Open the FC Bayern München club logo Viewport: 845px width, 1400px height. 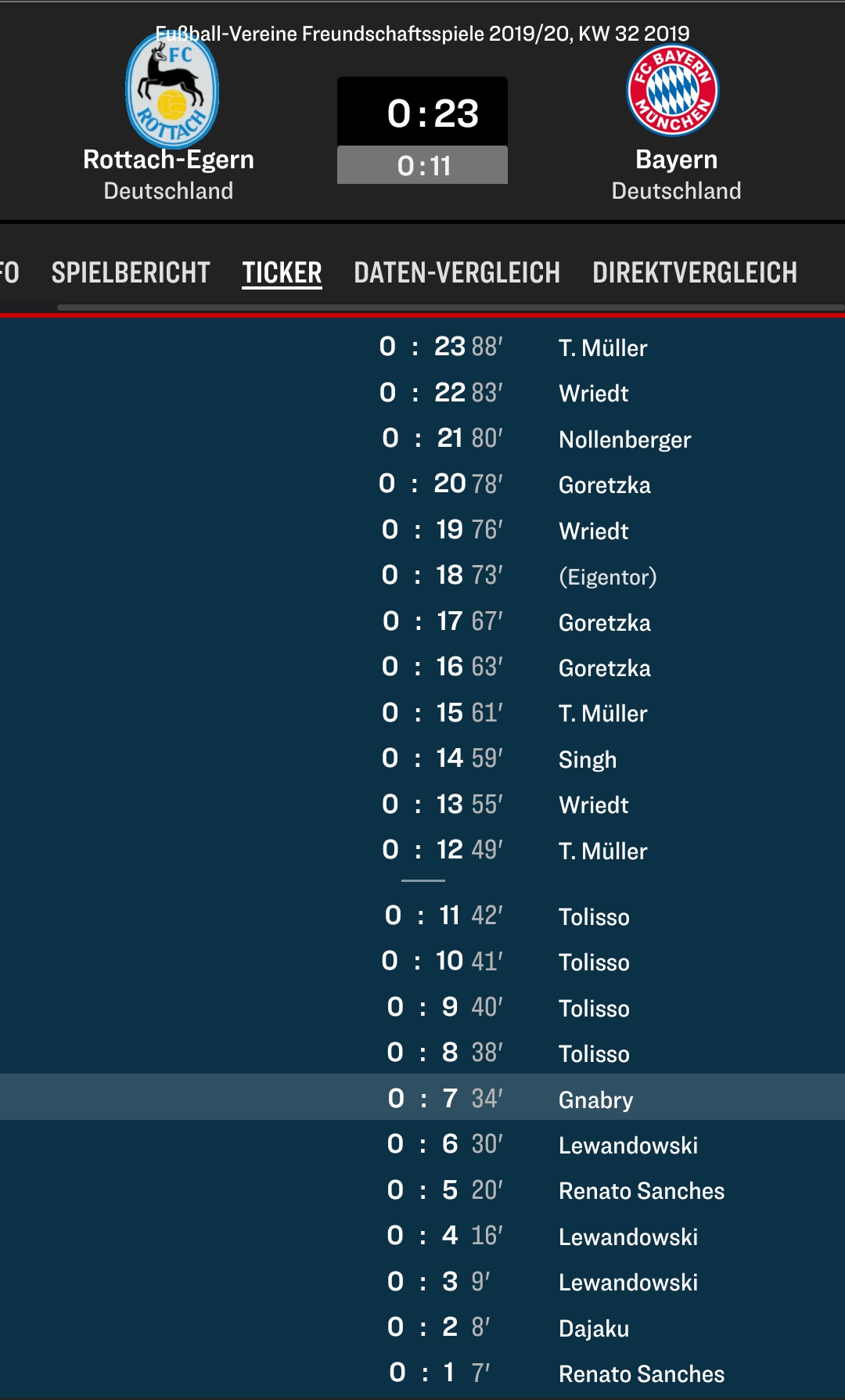[x=673, y=90]
